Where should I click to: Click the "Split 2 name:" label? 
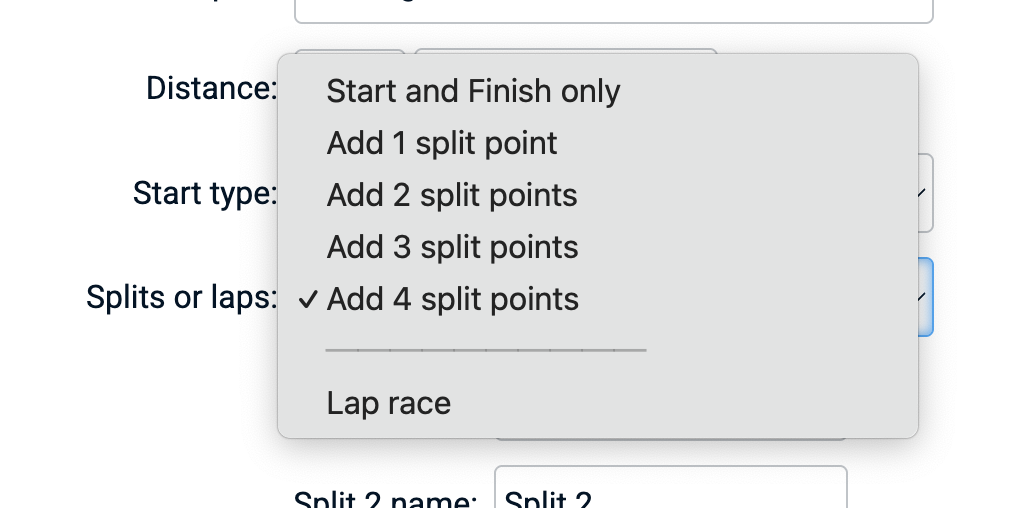(385, 499)
